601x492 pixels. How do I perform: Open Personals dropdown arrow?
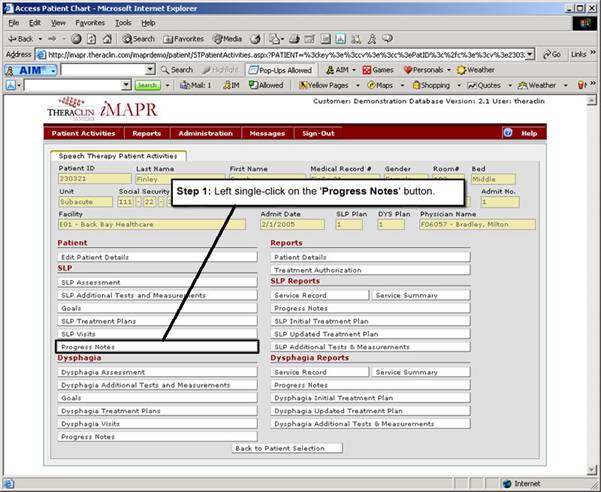448,70
